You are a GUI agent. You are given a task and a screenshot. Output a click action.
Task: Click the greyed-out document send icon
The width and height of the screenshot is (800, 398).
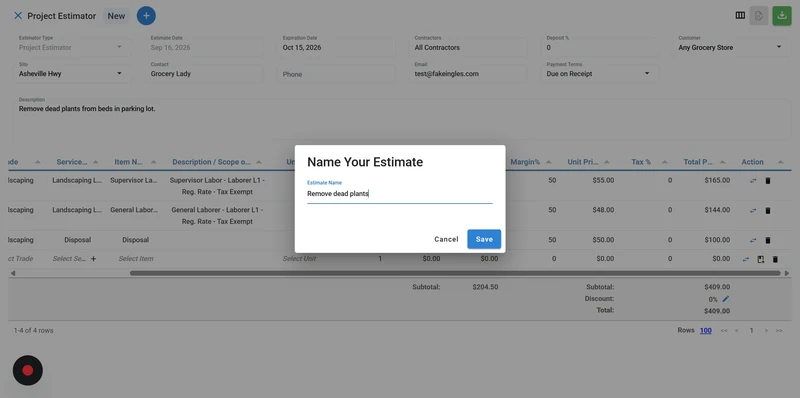(x=759, y=16)
